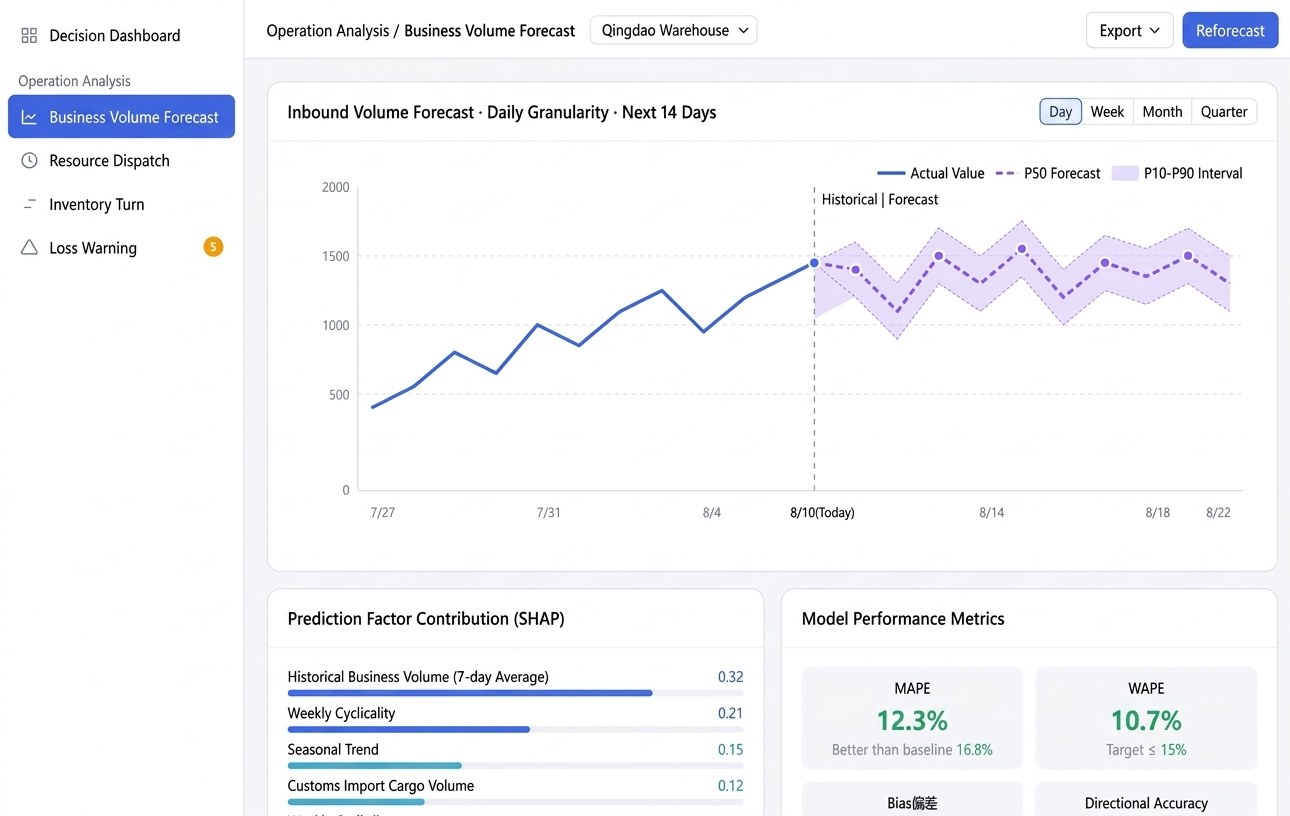Click the Target ≤ 15% text
Screen dimensions: 1290x816
(x=1146, y=750)
